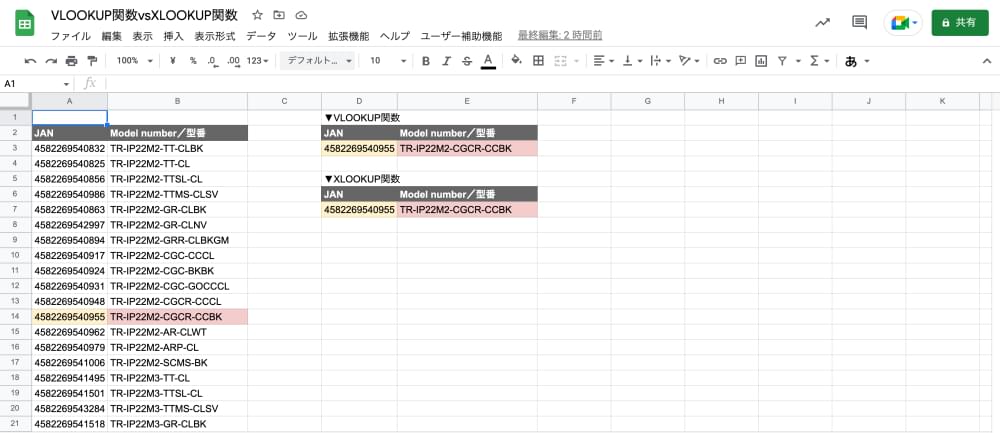
Task: Click the activity trend arrow icon
Action: click(822, 22)
